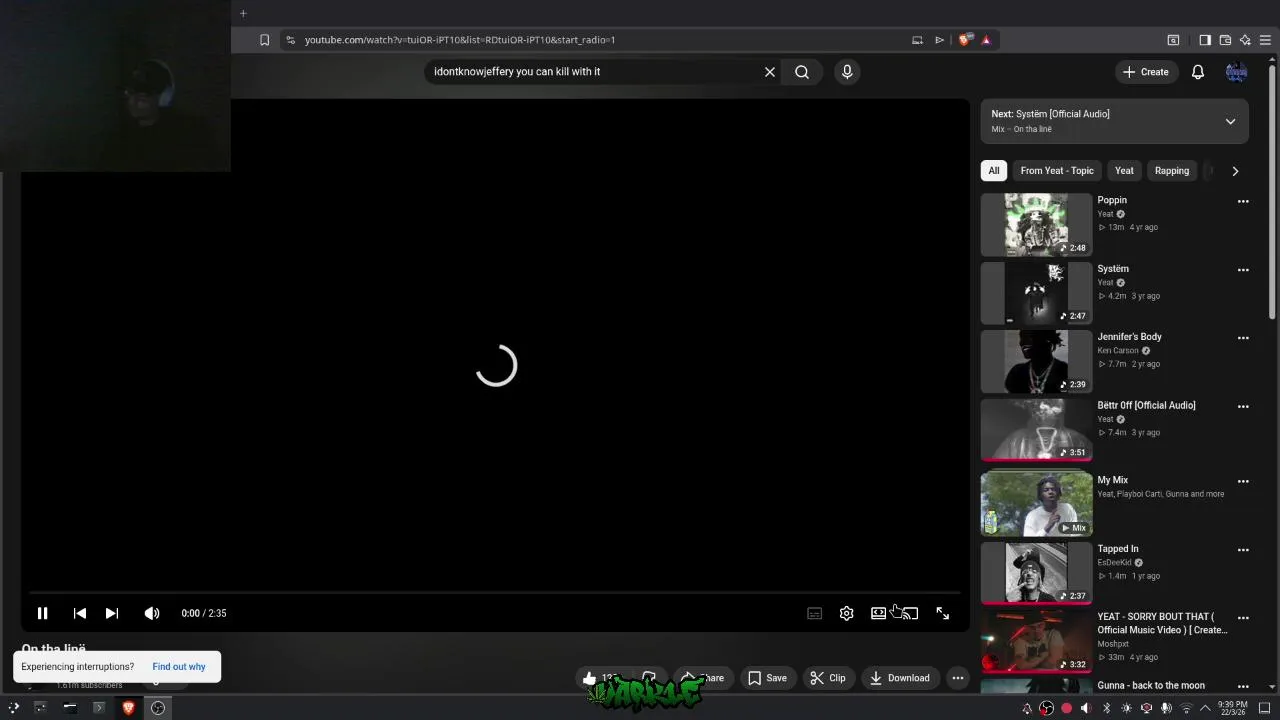Select the Rapping filter chip
The width and height of the screenshot is (1280, 720).
point(1172,171)
